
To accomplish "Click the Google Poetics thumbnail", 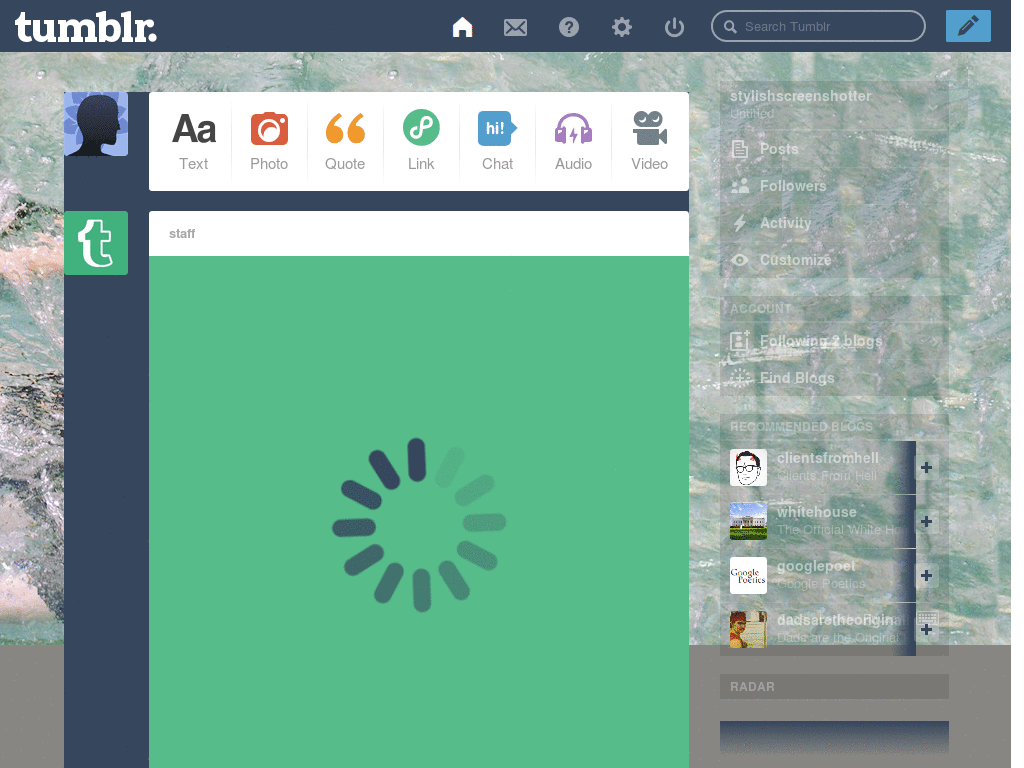I will (x=748, y=575).
